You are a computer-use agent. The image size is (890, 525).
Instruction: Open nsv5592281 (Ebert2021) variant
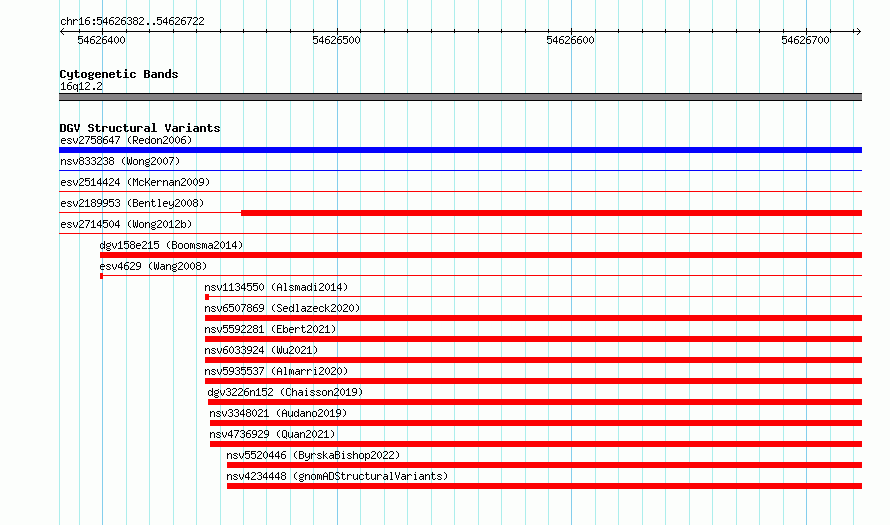pyautogui.click(x=270, y=329)
